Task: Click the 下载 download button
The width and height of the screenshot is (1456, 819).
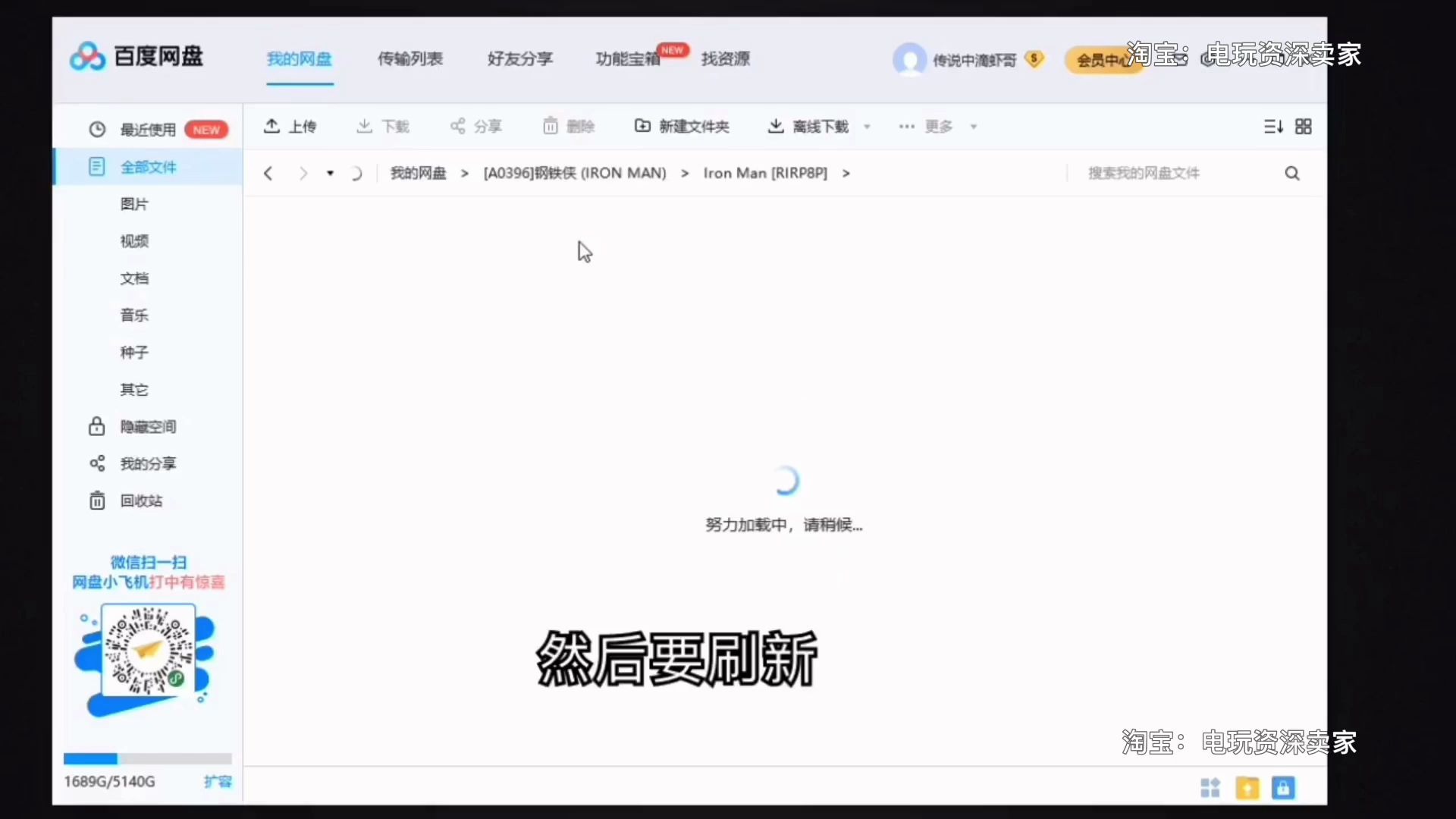Action: click(x=383, y=126)
